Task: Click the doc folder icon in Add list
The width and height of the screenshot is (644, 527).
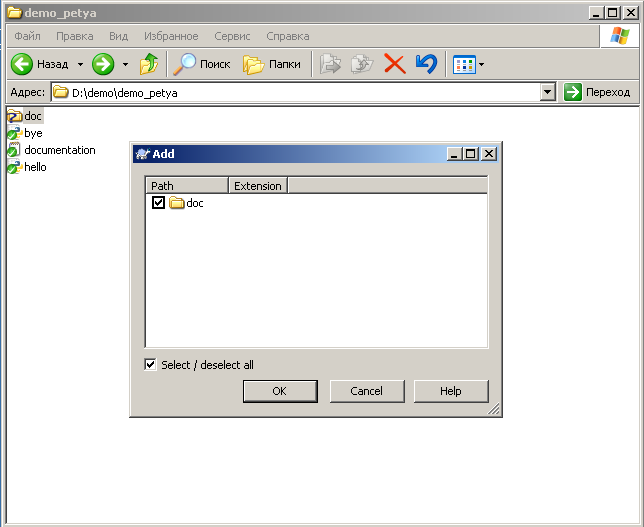Action: click(x=177, y=203)
